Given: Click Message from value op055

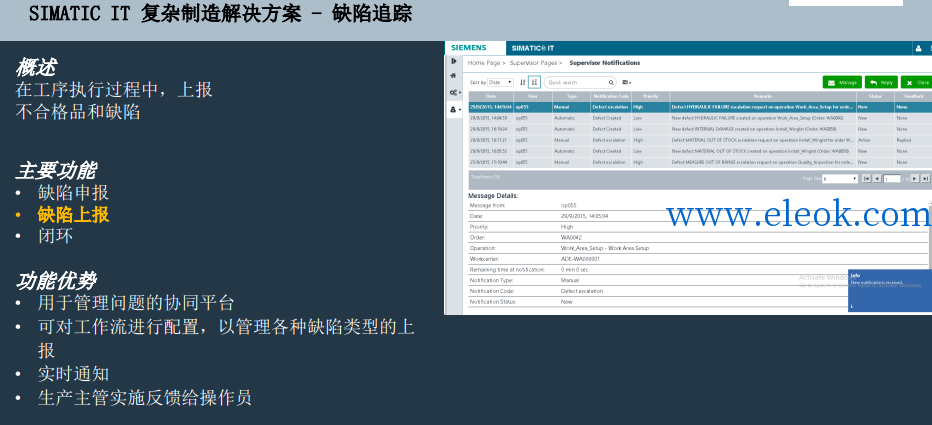Looking at the screenshot, I should [x=568, y=205].
